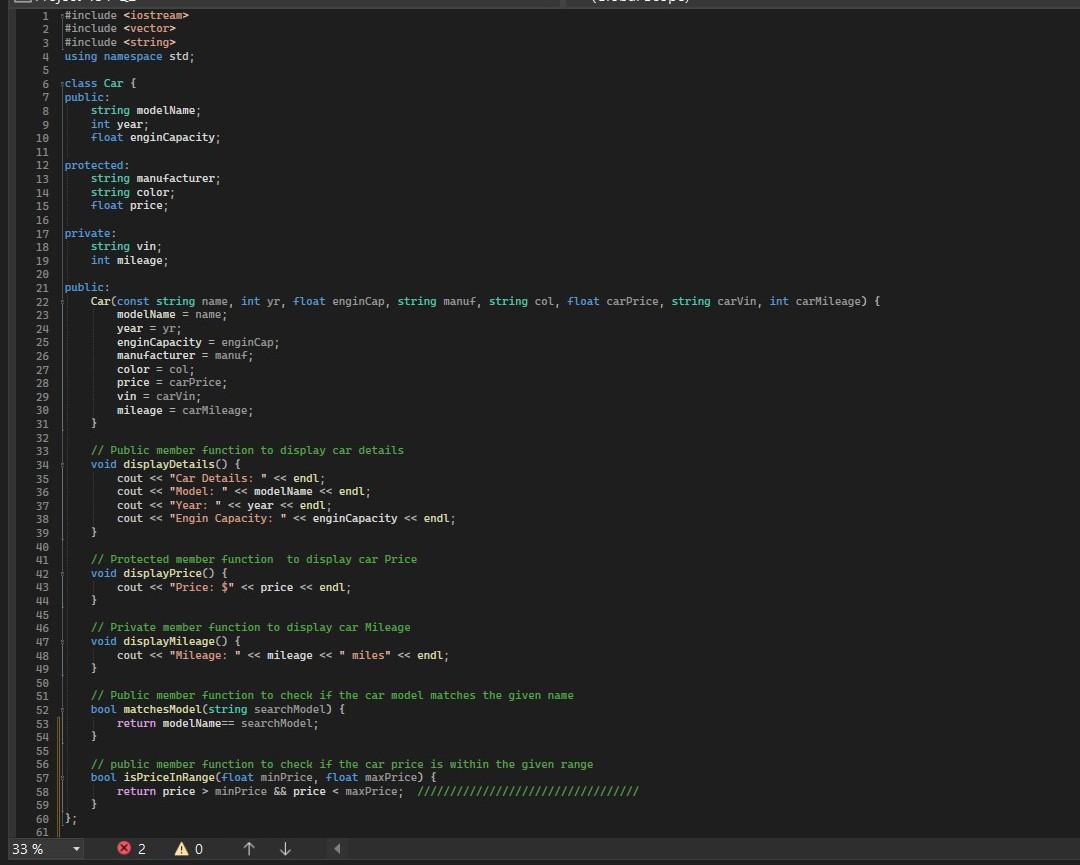Image resolution: width=1080 pixels, height=865 pixels.
Task: Click 'int mileage;' on line 19
Action: (129, 260)
